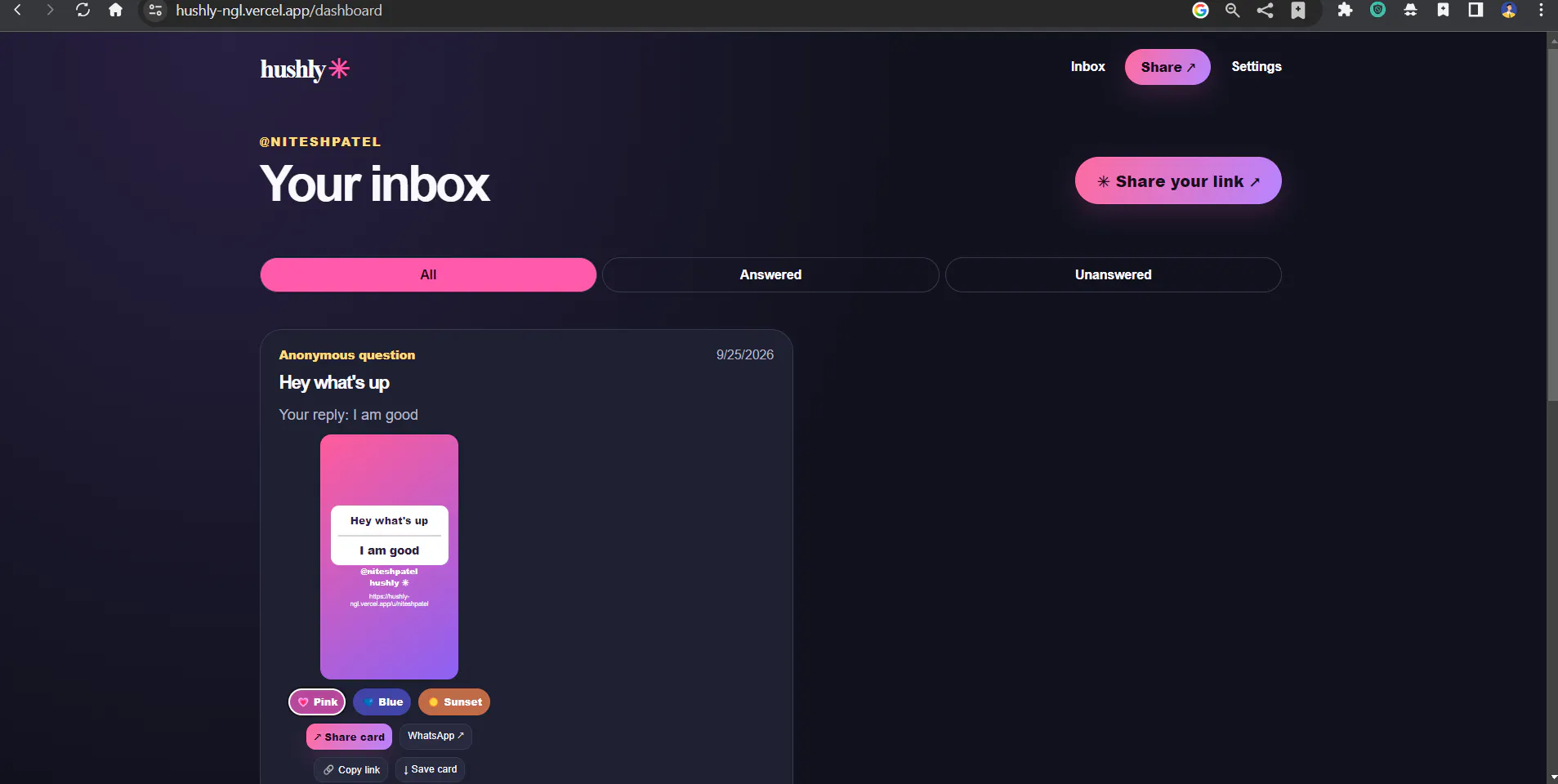Click the Share your link button
This screenshot has width=1558, height=784.
(x=1178, y=180)
